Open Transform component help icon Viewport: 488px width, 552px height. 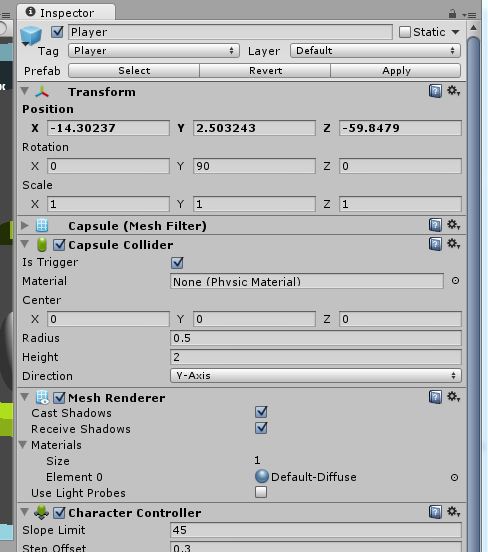pyautogui.click(x=435, y=91)
